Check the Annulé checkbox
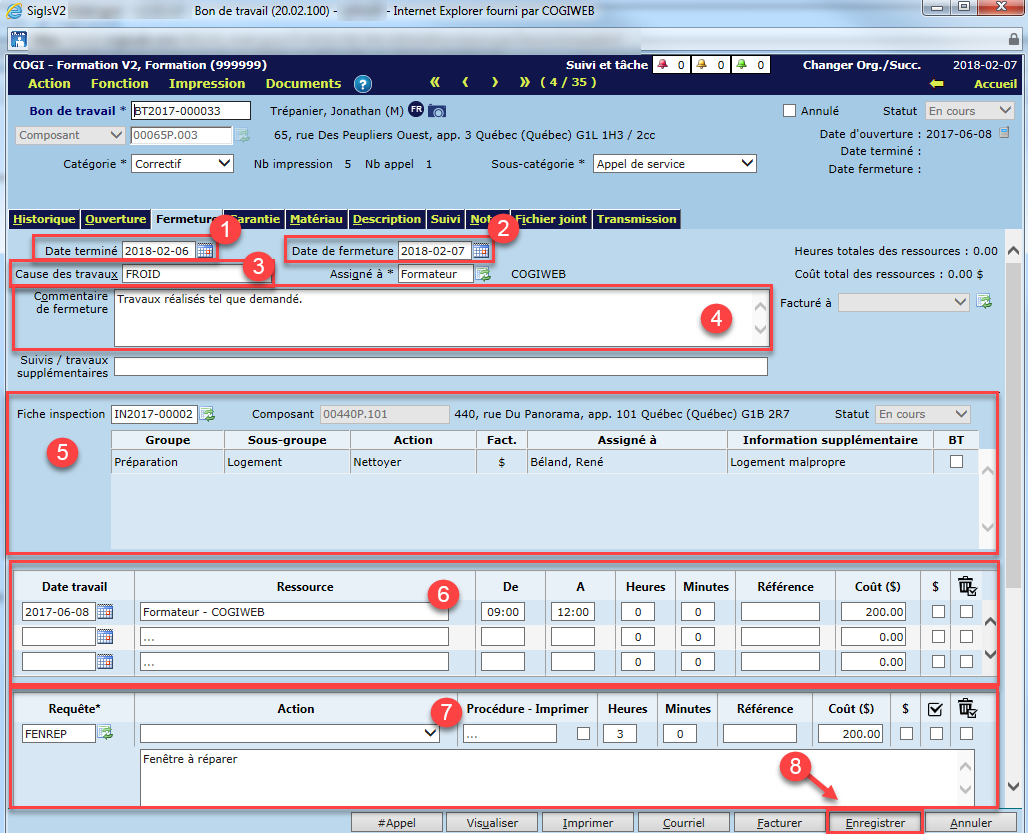 click(x=790, y=111)
